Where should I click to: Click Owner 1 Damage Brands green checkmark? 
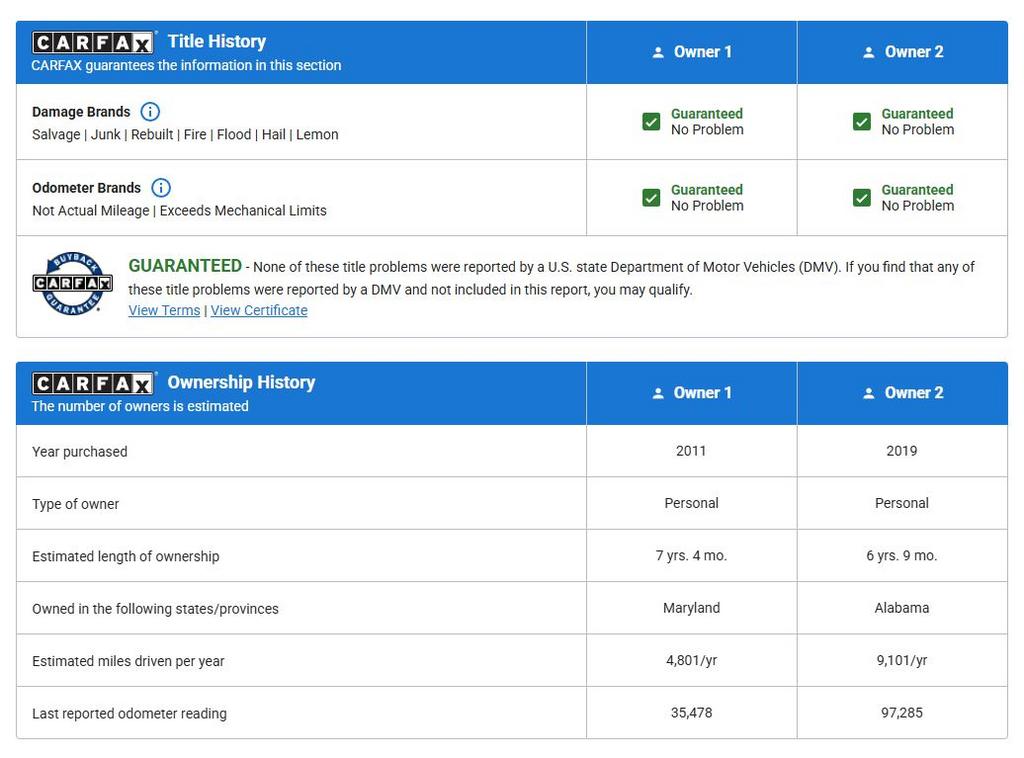pos(651,122)
